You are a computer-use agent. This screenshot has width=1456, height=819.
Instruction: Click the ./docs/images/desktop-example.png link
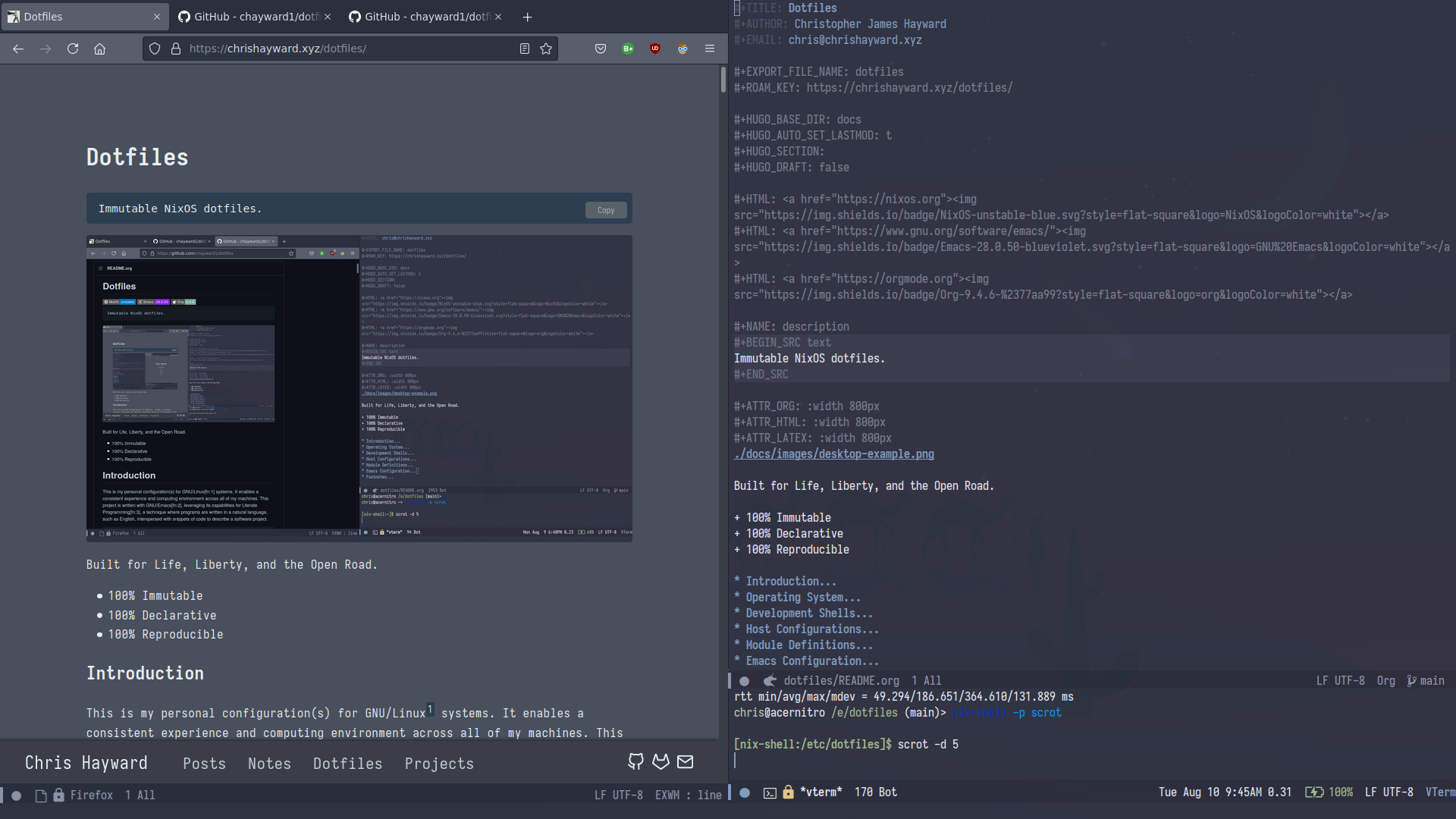[x=833, y=453]
